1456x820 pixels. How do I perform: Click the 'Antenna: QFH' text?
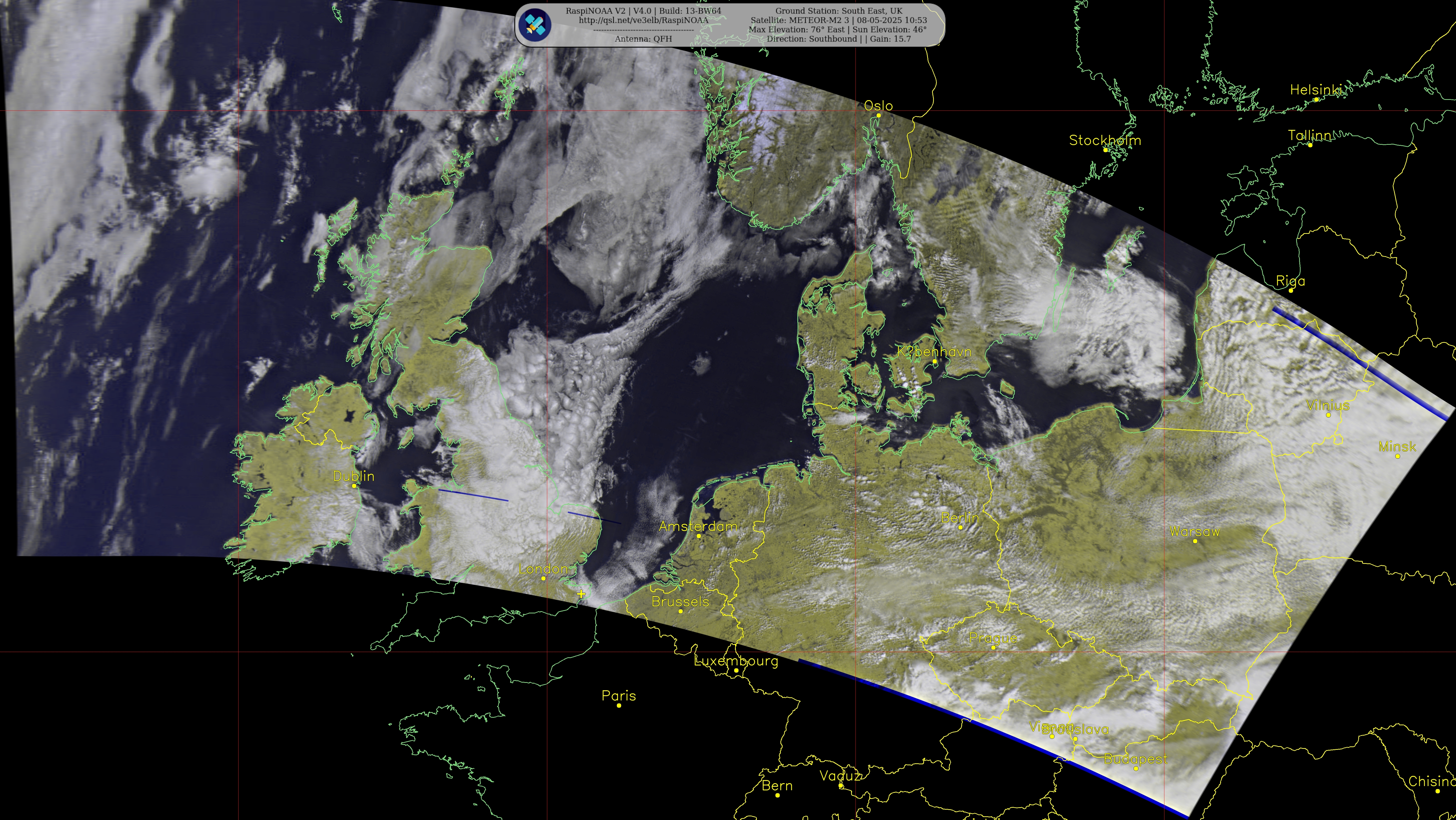643,39
